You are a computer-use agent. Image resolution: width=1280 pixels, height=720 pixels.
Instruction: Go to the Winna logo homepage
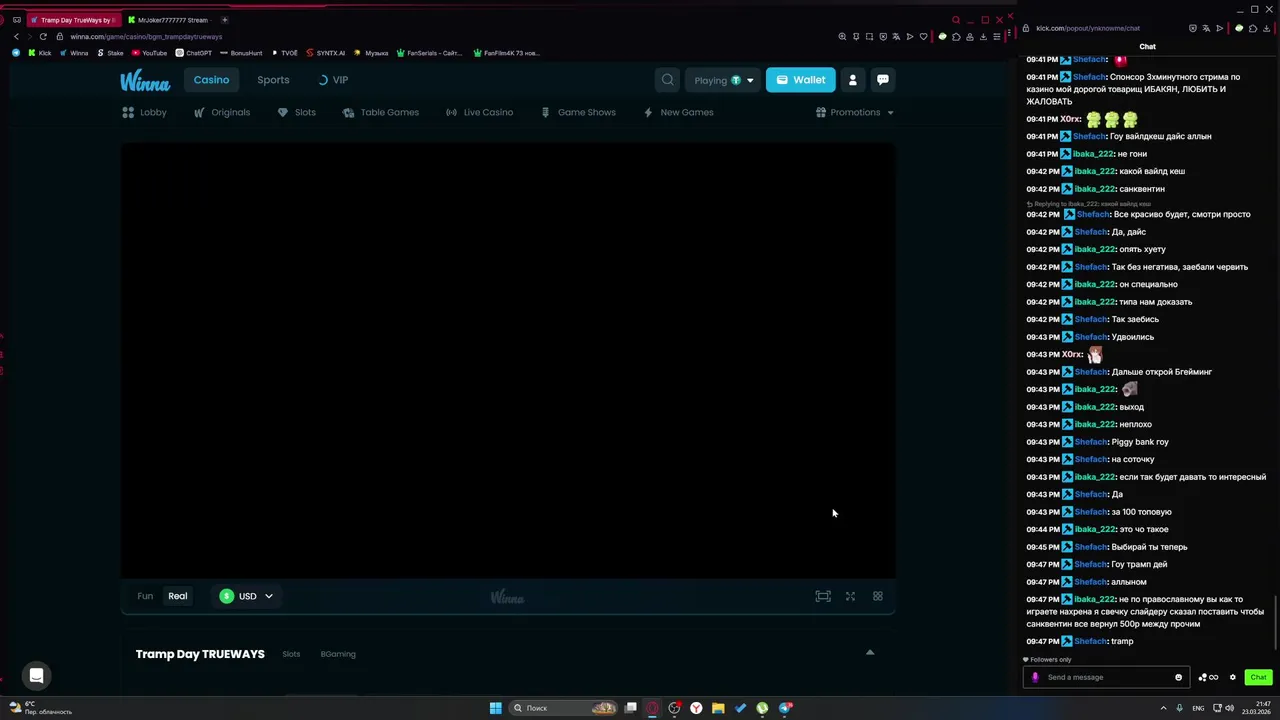145,81
